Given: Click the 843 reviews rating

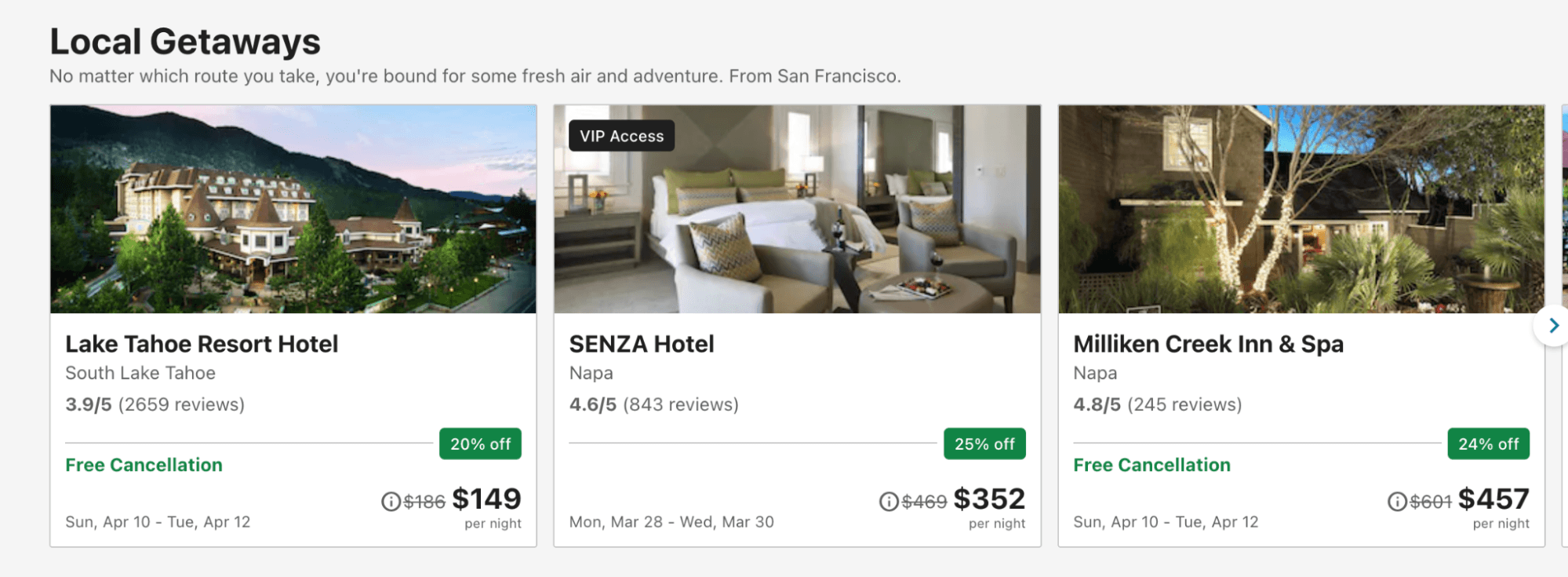Looking at the screenshot, I should 653,404.
